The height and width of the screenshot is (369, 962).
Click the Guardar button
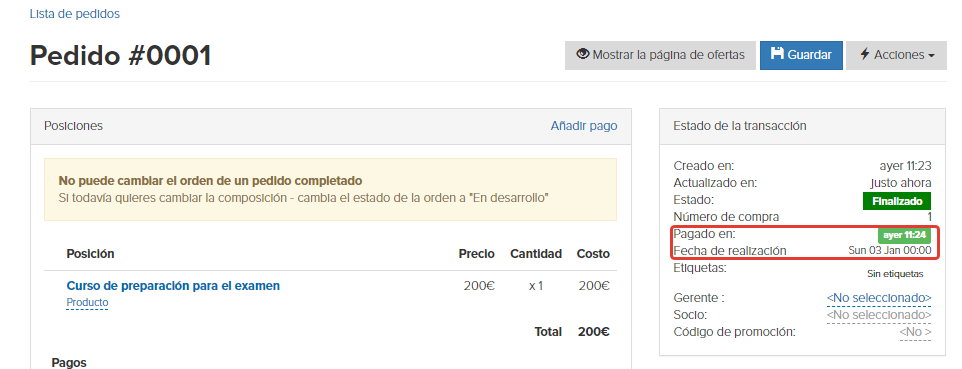tap(801, 55)
